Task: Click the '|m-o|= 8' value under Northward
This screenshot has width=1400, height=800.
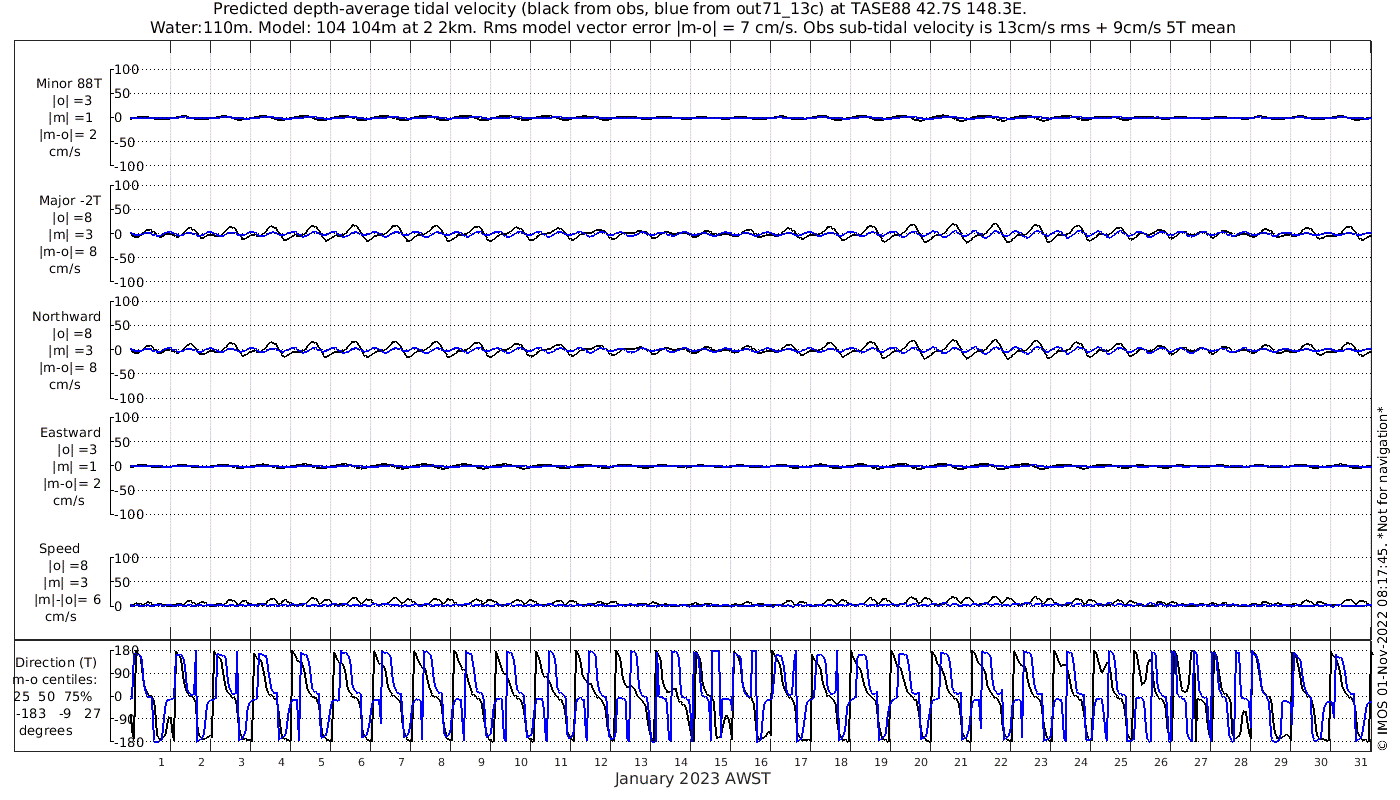Action: [68, 368]
